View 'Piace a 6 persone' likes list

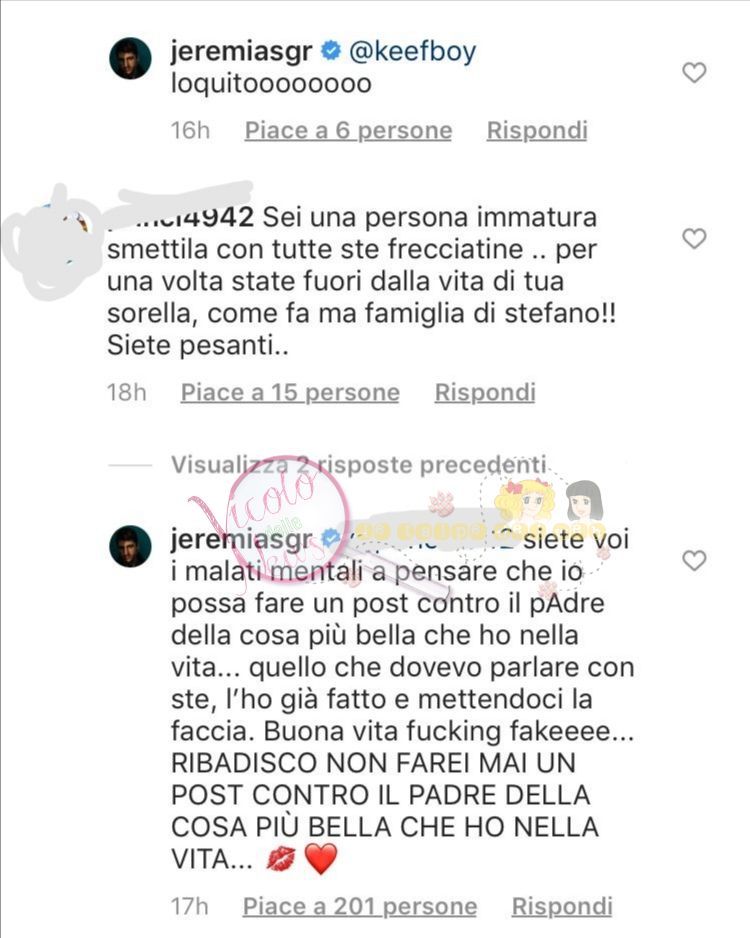click(348, 130)
